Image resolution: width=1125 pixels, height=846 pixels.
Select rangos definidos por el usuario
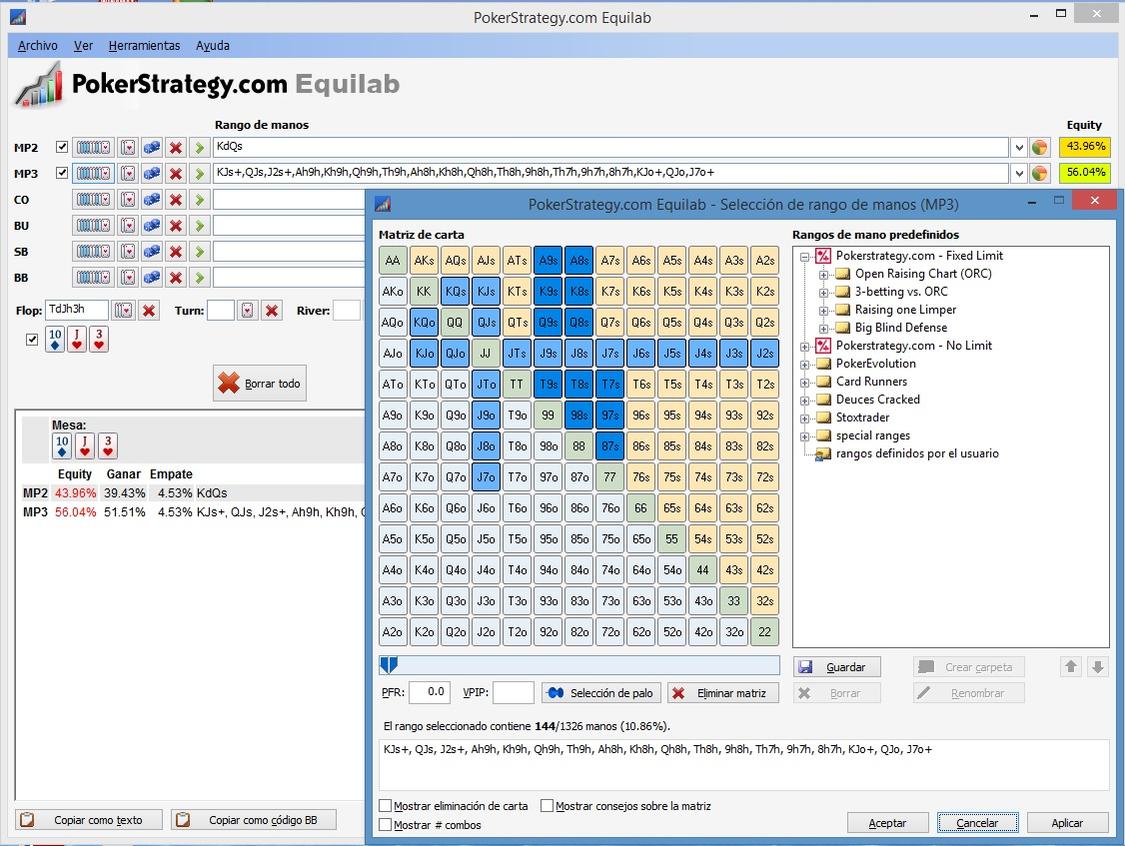point(917,453)
